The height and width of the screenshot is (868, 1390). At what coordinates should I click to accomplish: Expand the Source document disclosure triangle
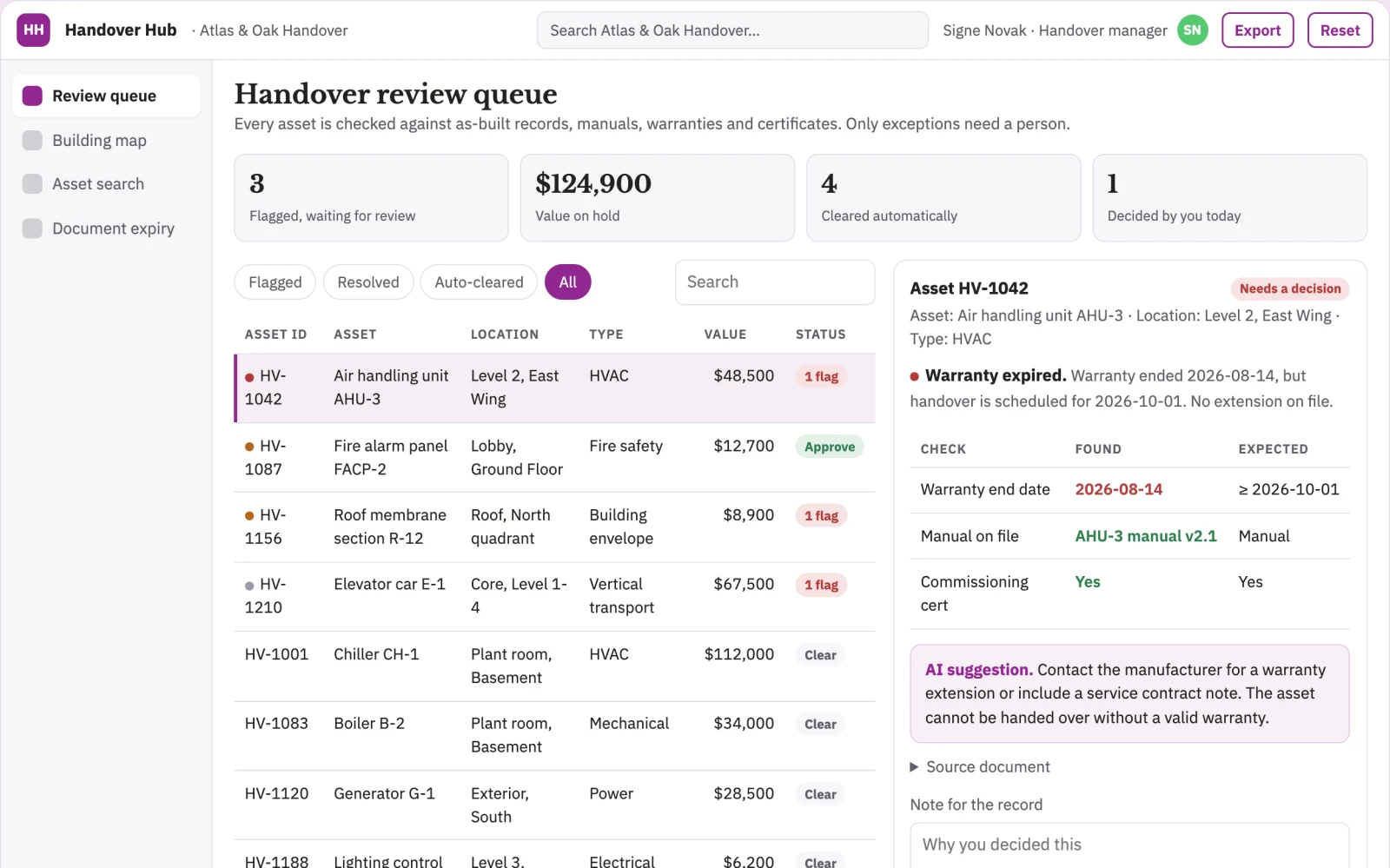pos(914,767)
